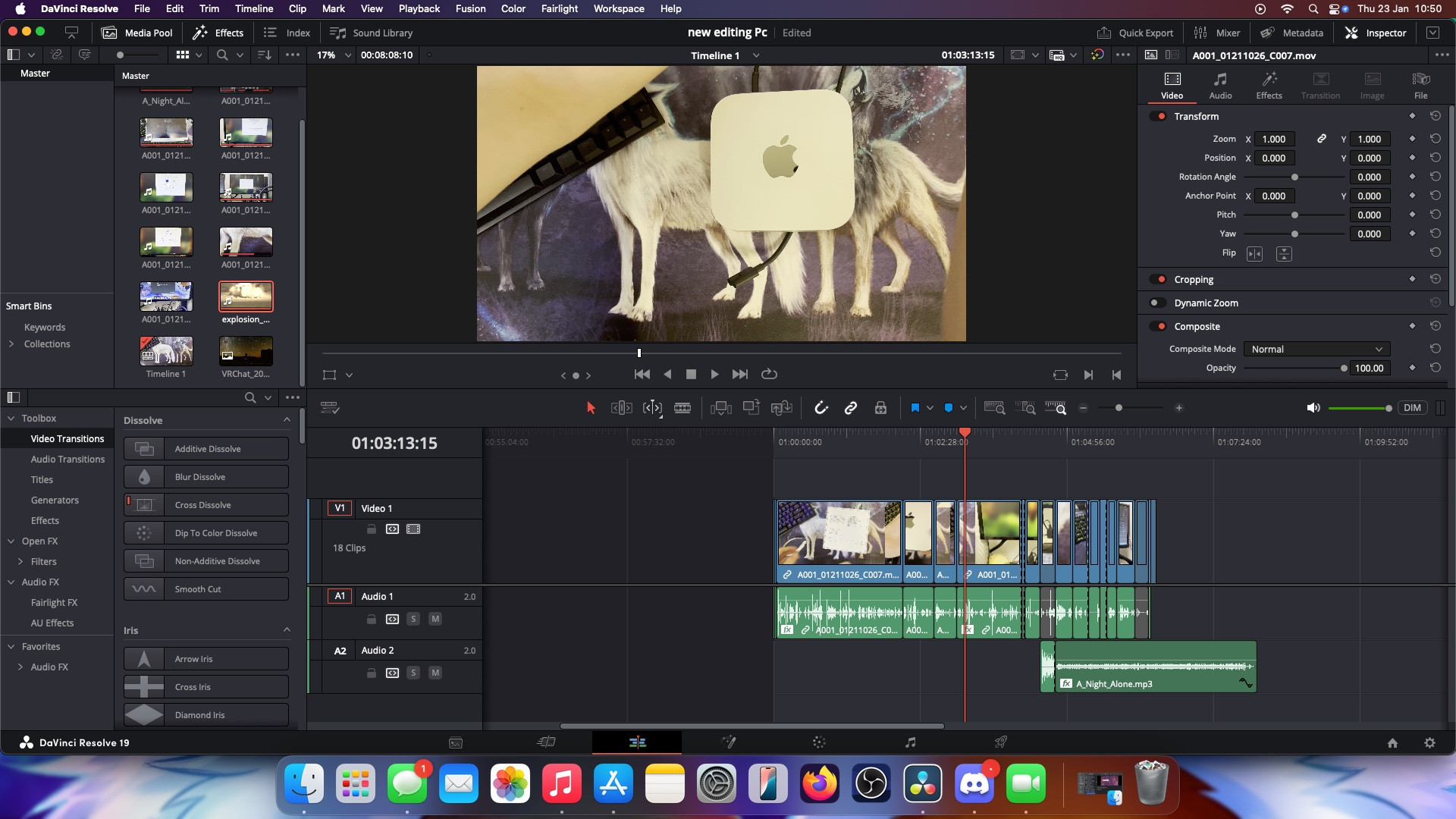The height and width of the screenshot is (819, 1456).
Task: Toggle Position Lock padlock icon
Action: (x=880, y=408)
